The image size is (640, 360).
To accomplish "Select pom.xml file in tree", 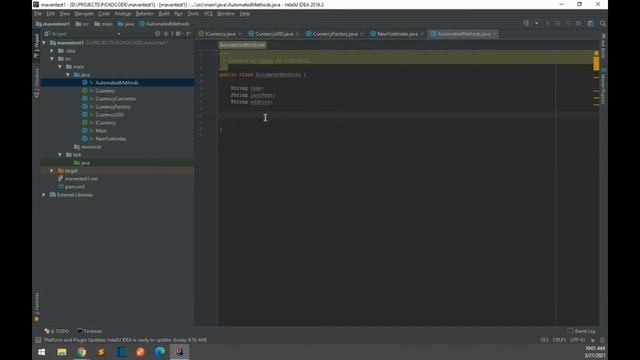I will click(x=75, y=187).
